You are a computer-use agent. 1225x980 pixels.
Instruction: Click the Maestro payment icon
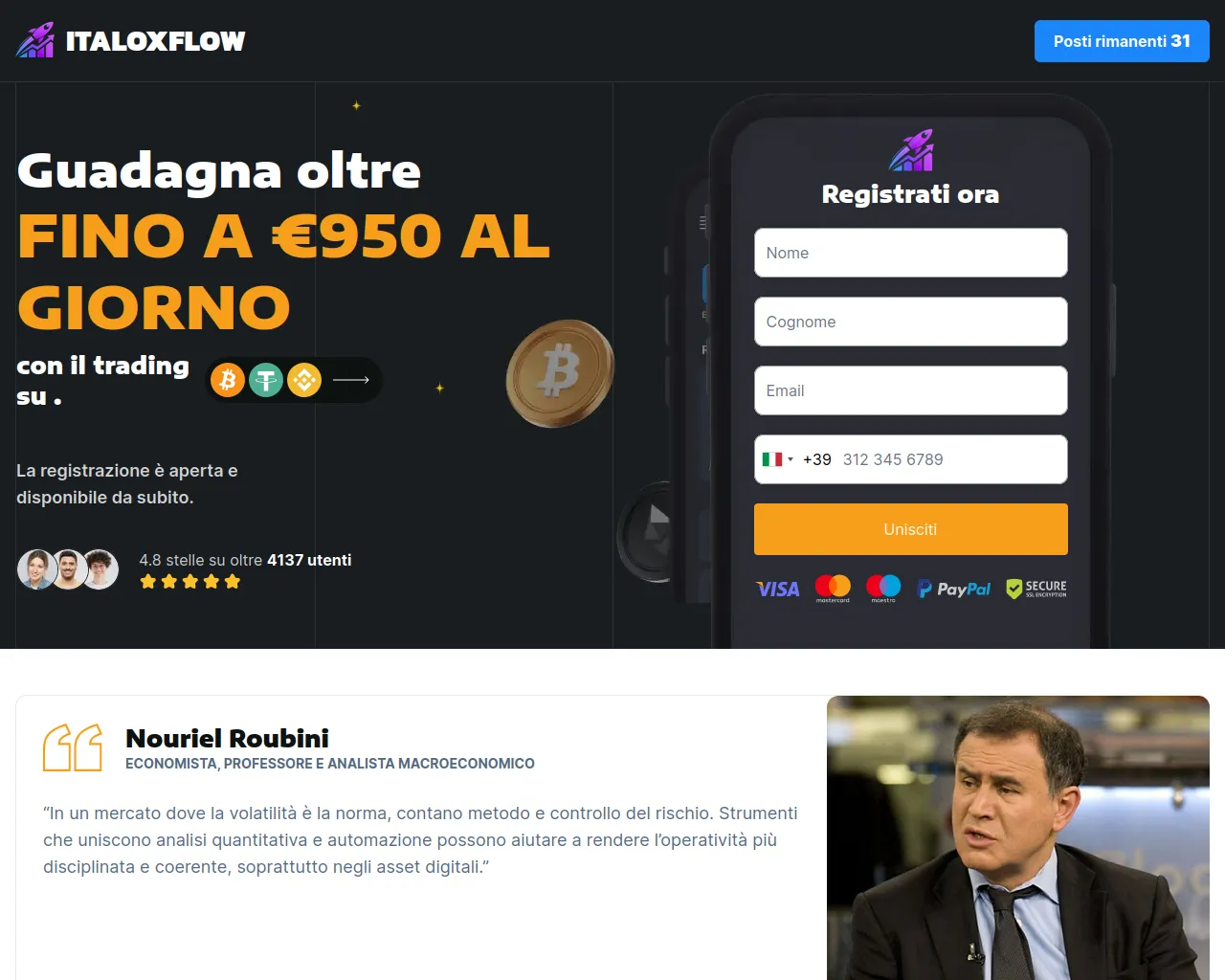(883, 588)
